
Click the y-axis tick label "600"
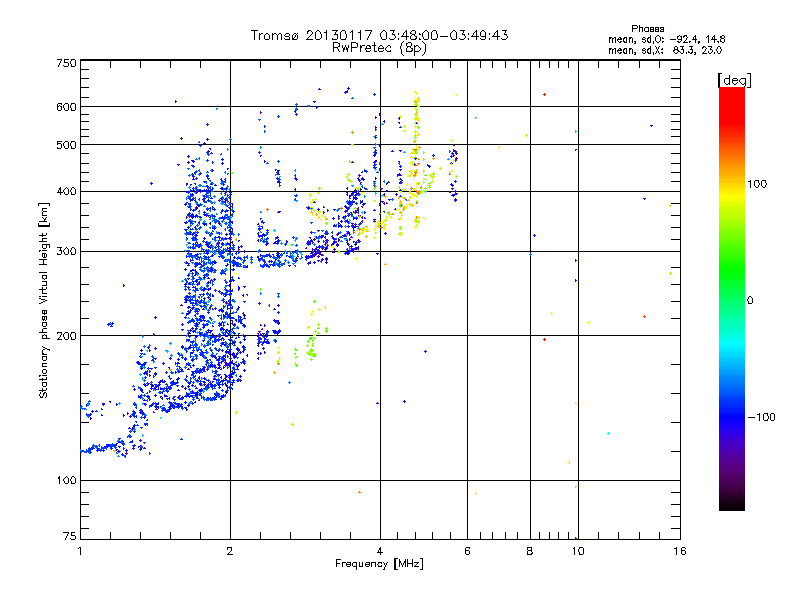click(66, 107)
